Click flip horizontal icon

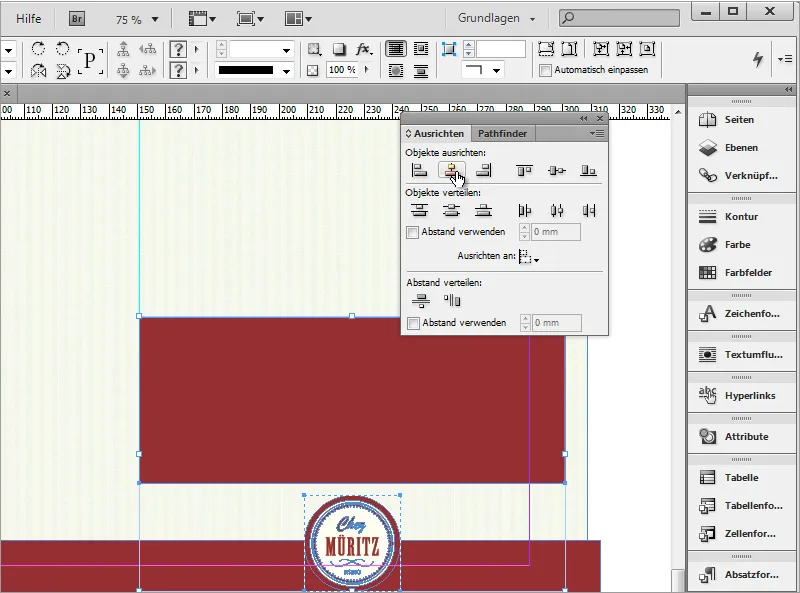[38, 70]
